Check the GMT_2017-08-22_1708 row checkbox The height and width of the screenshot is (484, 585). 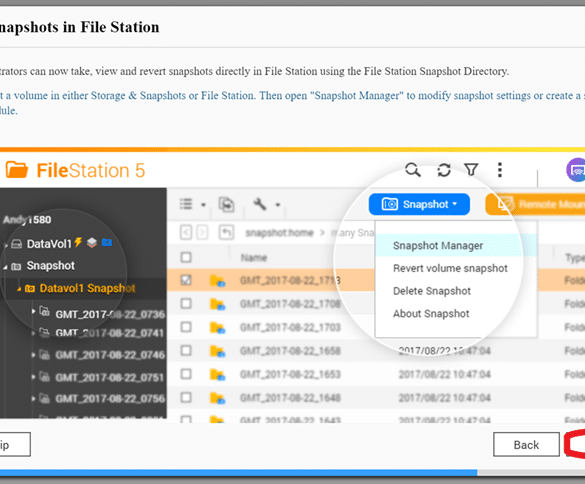[x=186, y=303]
